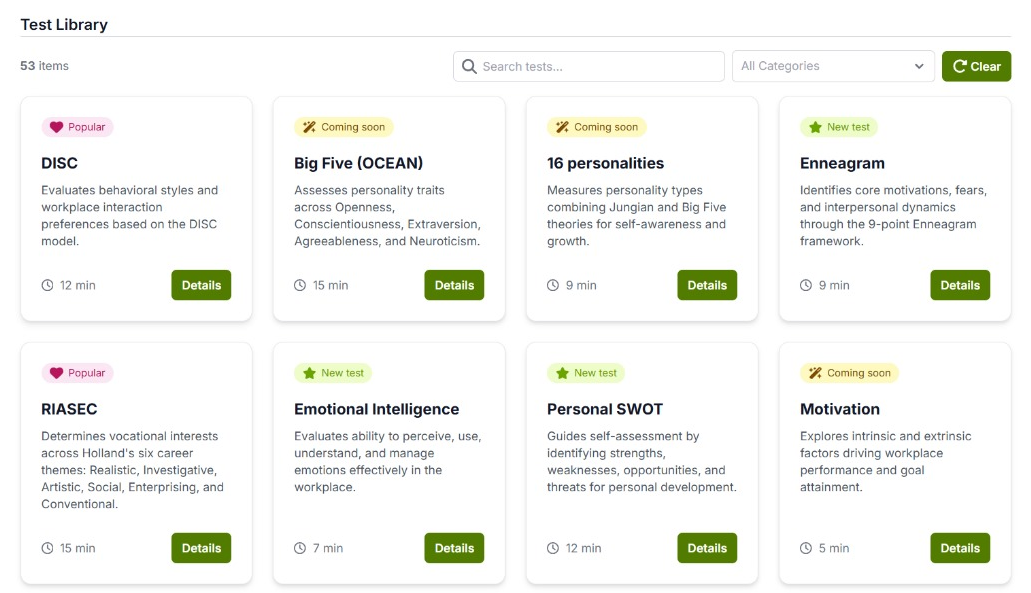Show Details for Emotional Intelligence test

click(x=454, y=548)
